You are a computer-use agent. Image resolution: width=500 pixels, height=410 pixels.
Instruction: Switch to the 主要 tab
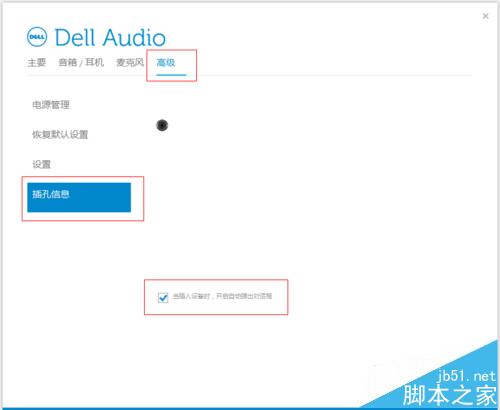point(37,62)
